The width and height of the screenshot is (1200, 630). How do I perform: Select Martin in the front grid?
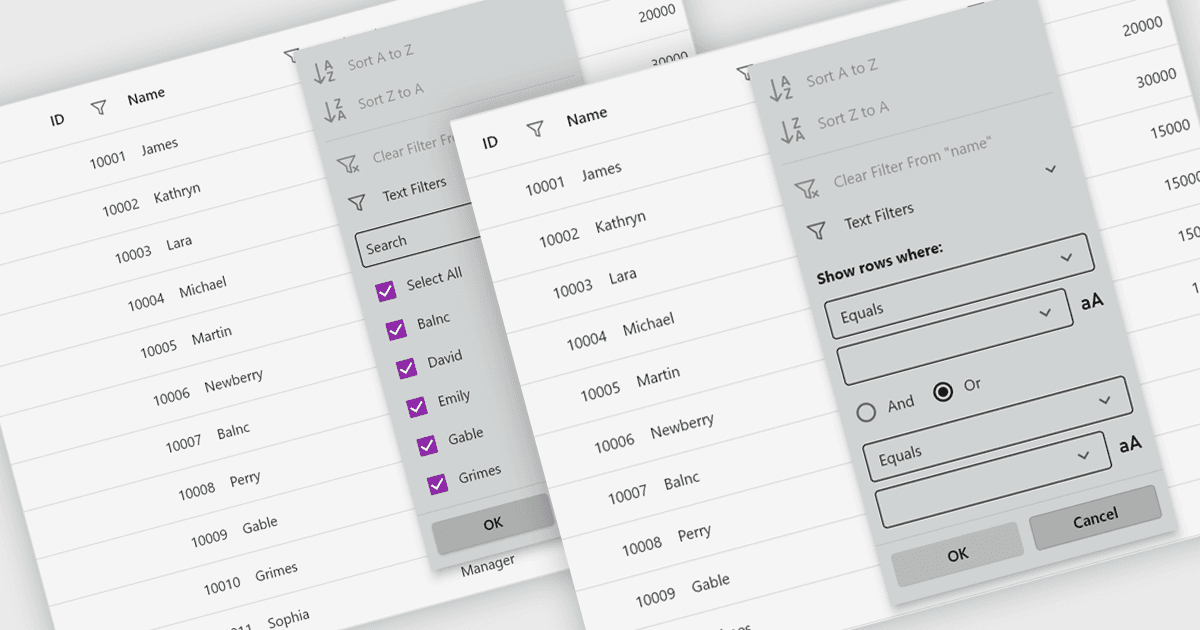(658, 378)
